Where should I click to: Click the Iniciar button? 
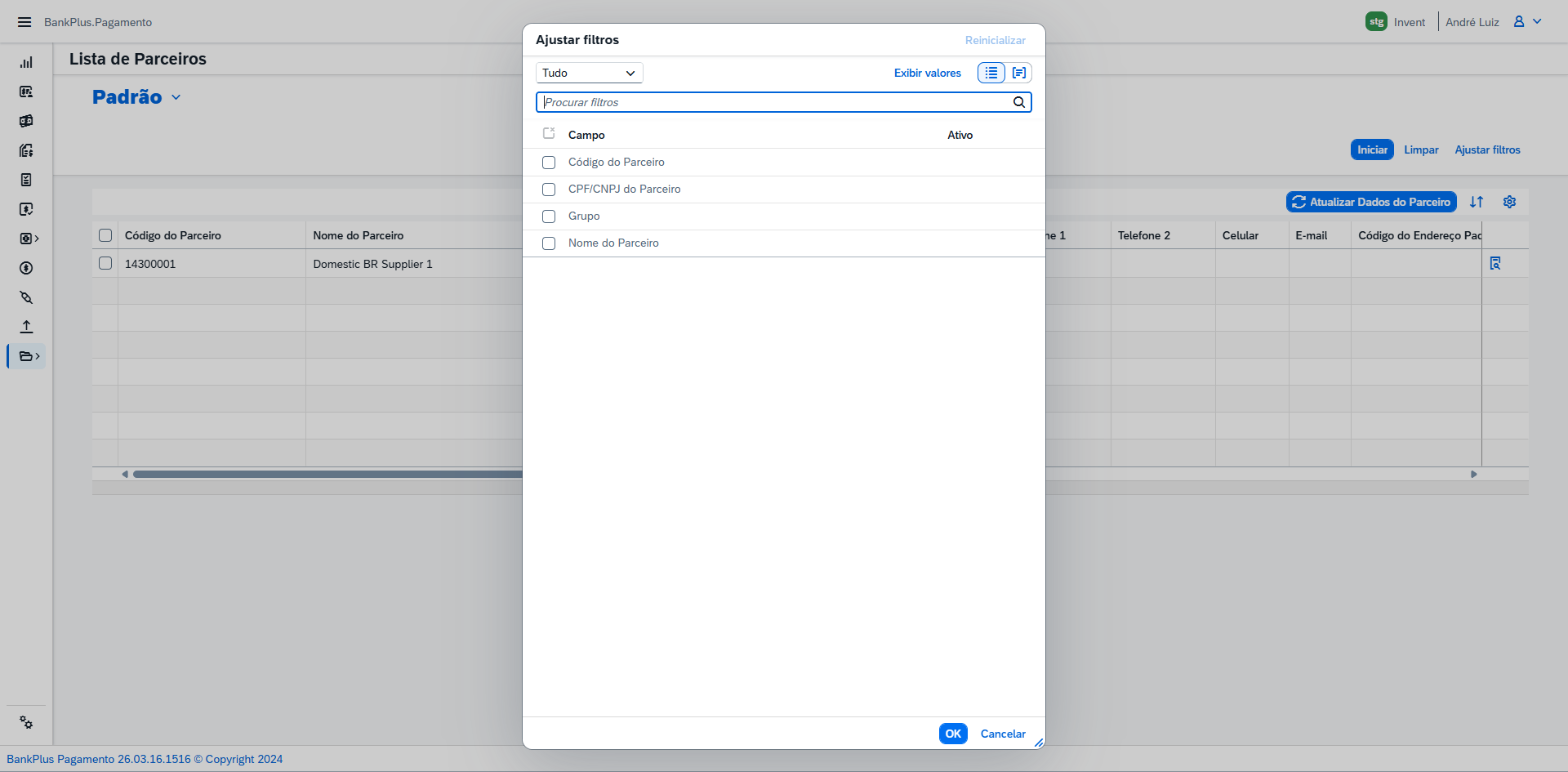tap(1372, 150)
